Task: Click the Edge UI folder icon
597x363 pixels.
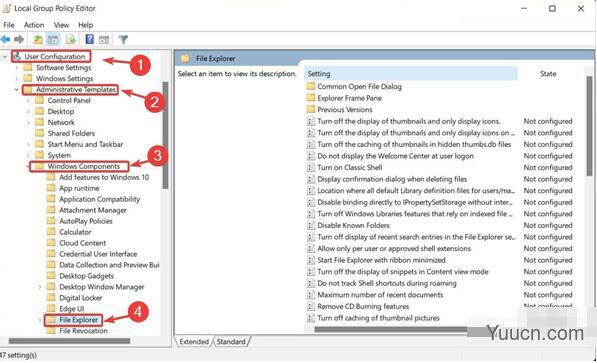Action: click(x=51, y=309)
